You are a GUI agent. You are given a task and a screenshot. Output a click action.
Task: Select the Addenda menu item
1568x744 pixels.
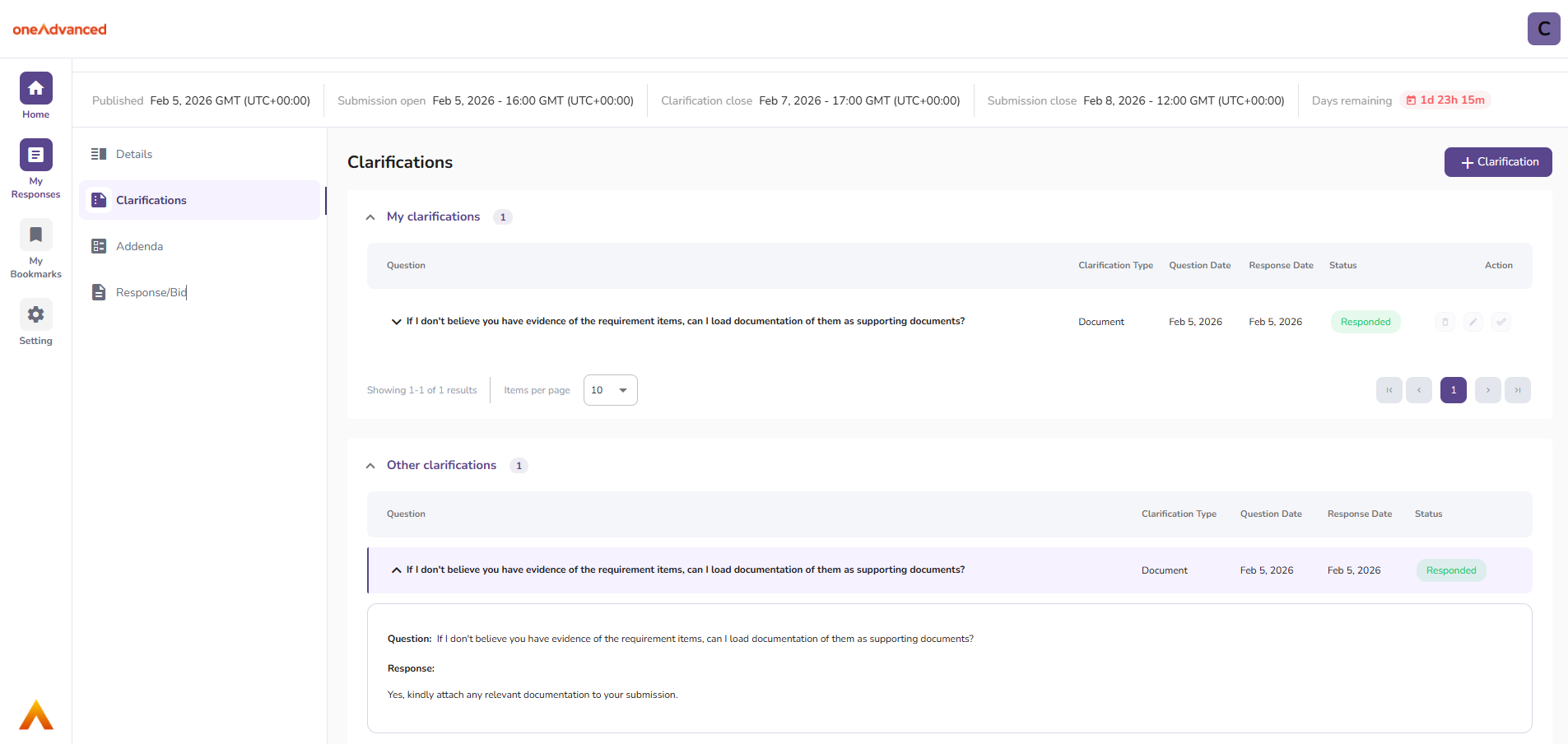139,246
